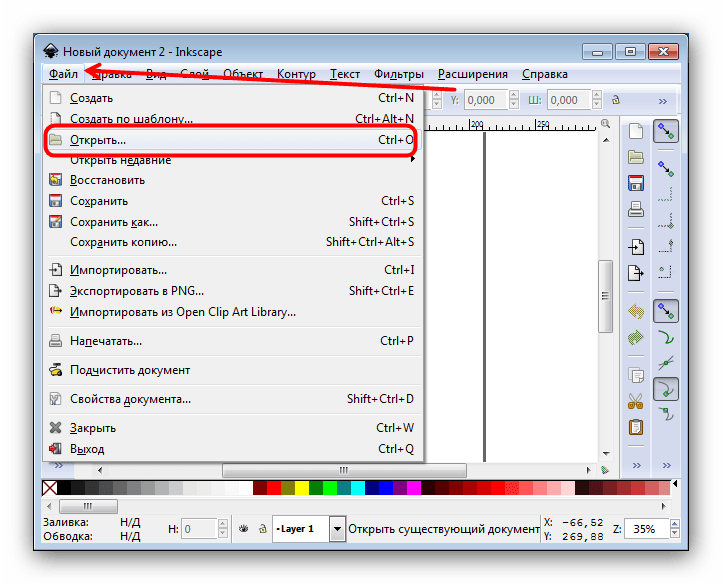Choose Напечатать... from File menu
This screenshot has height=584, width=722.
tap(232, 341)
